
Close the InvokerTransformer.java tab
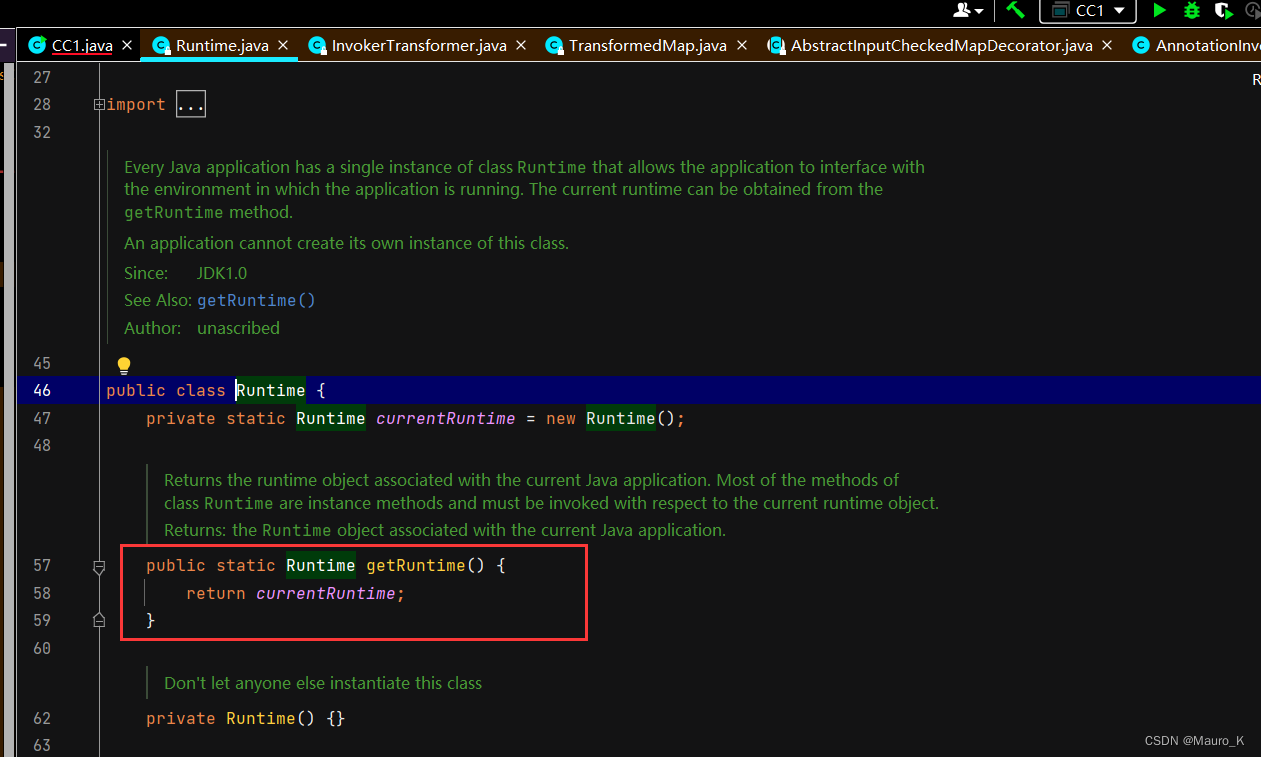click(521, 45)
